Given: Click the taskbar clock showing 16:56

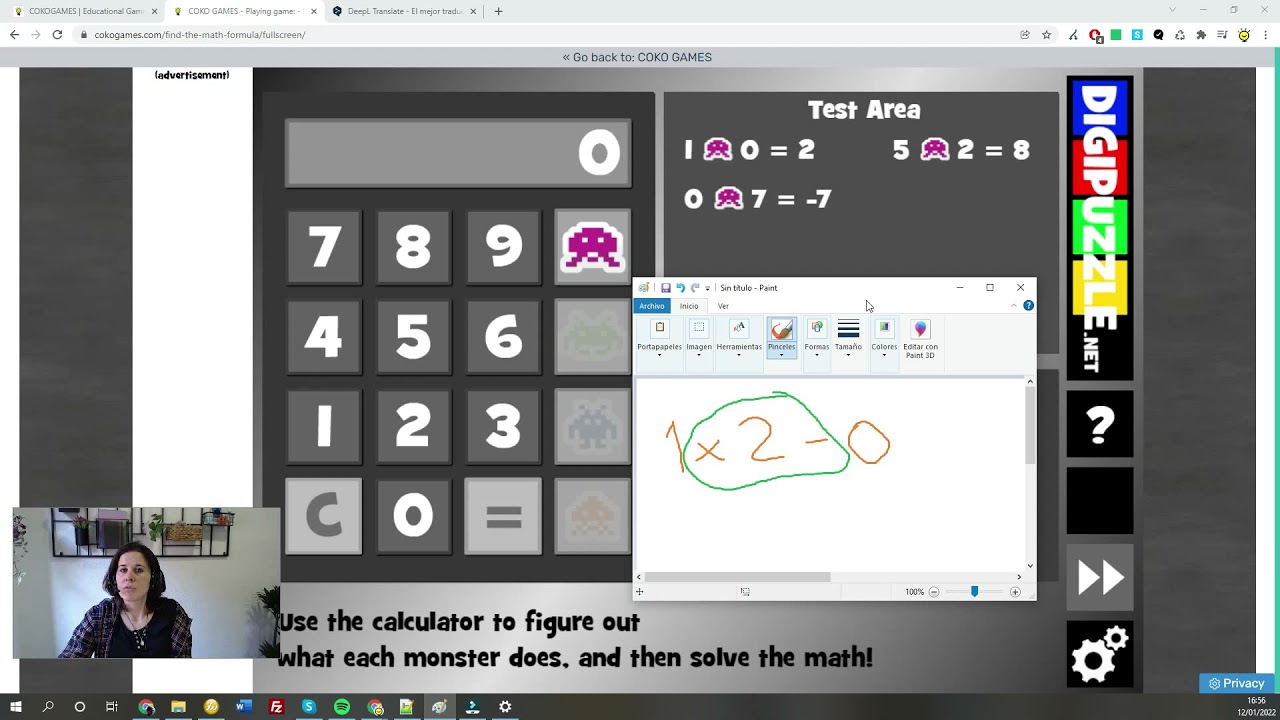Looking at the screenshot, I should point(1255,700).
